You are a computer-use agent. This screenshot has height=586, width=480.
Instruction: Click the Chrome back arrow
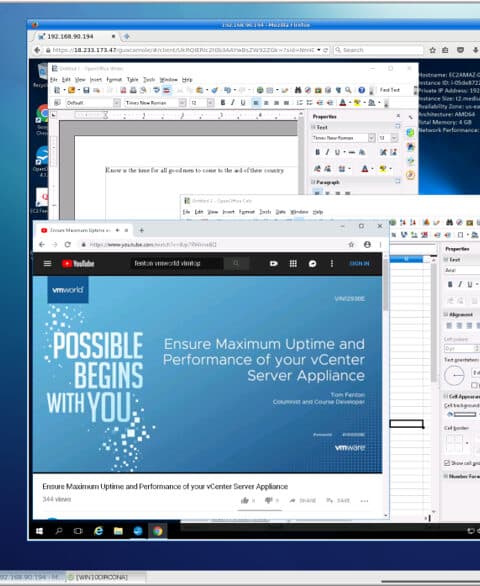click(x=42, y=244)
